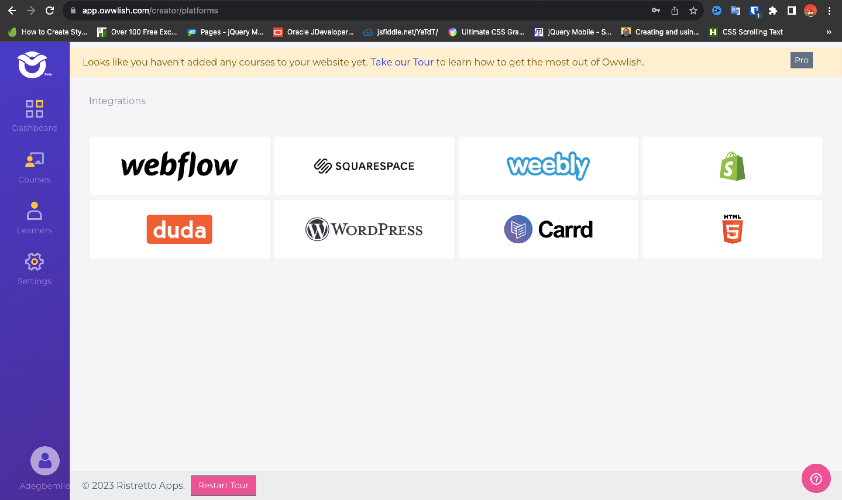Open 'Oracle JDeveloper...' bookmark

pyautogui.click(x=314, y=32)
